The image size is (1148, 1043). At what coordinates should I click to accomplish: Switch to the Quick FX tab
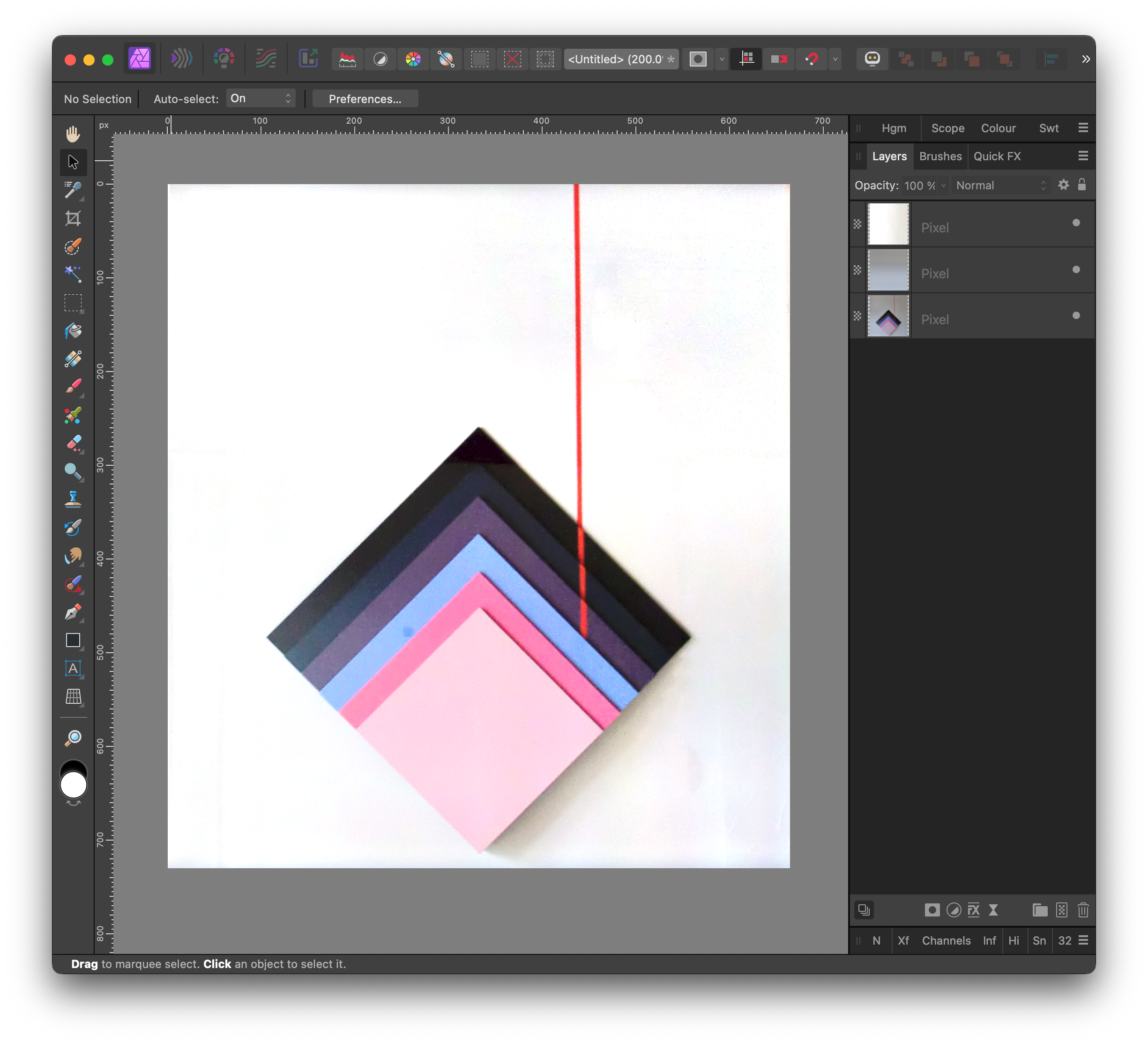997,156
